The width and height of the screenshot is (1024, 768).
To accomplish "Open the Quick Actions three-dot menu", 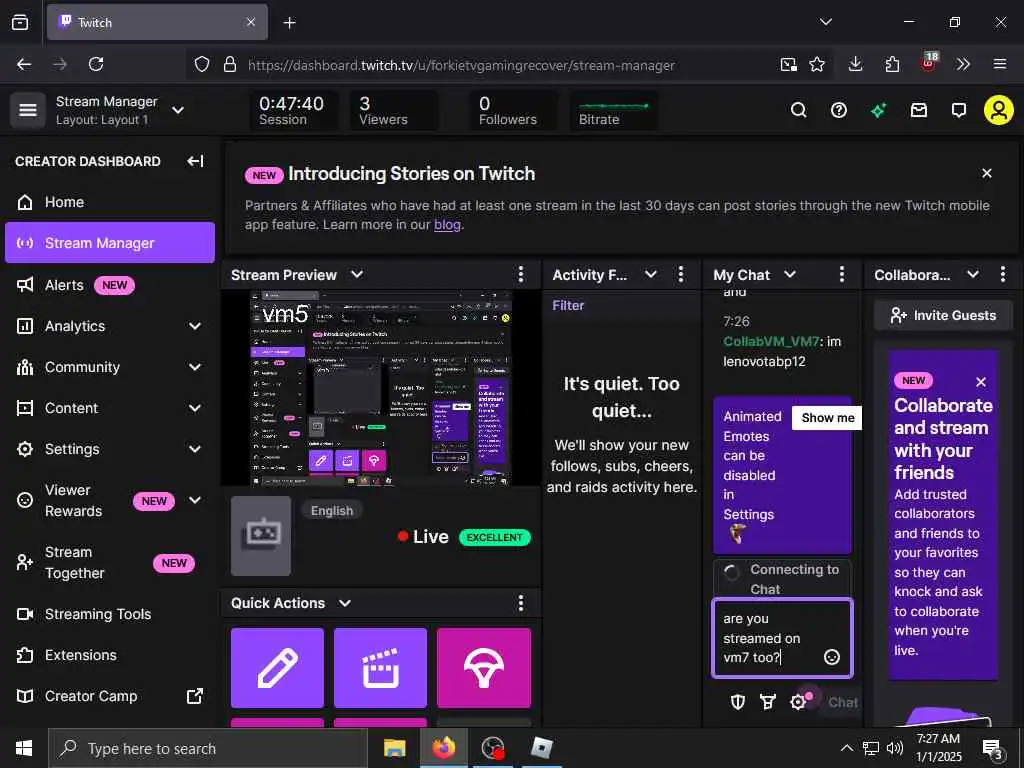I will (520, 603).
